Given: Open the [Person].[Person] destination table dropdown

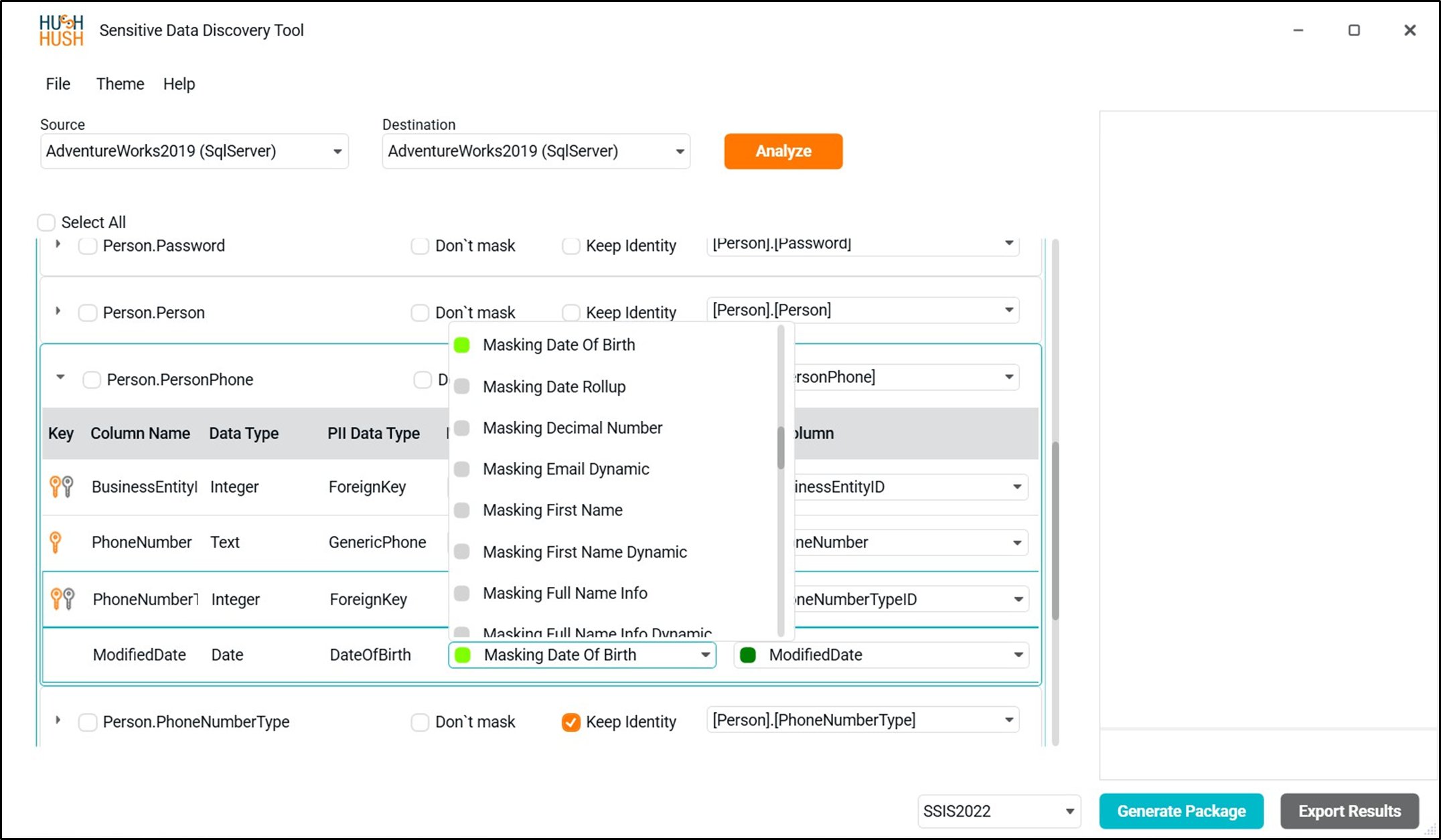Looking at the screenshot, I should pyautogui.click(x=862, y=310).
